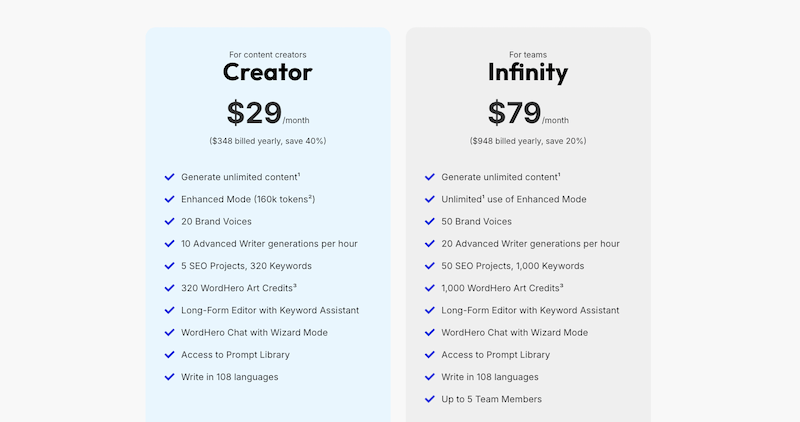Click the checkmark beside Up to 5 Team Members

(430, 399)
